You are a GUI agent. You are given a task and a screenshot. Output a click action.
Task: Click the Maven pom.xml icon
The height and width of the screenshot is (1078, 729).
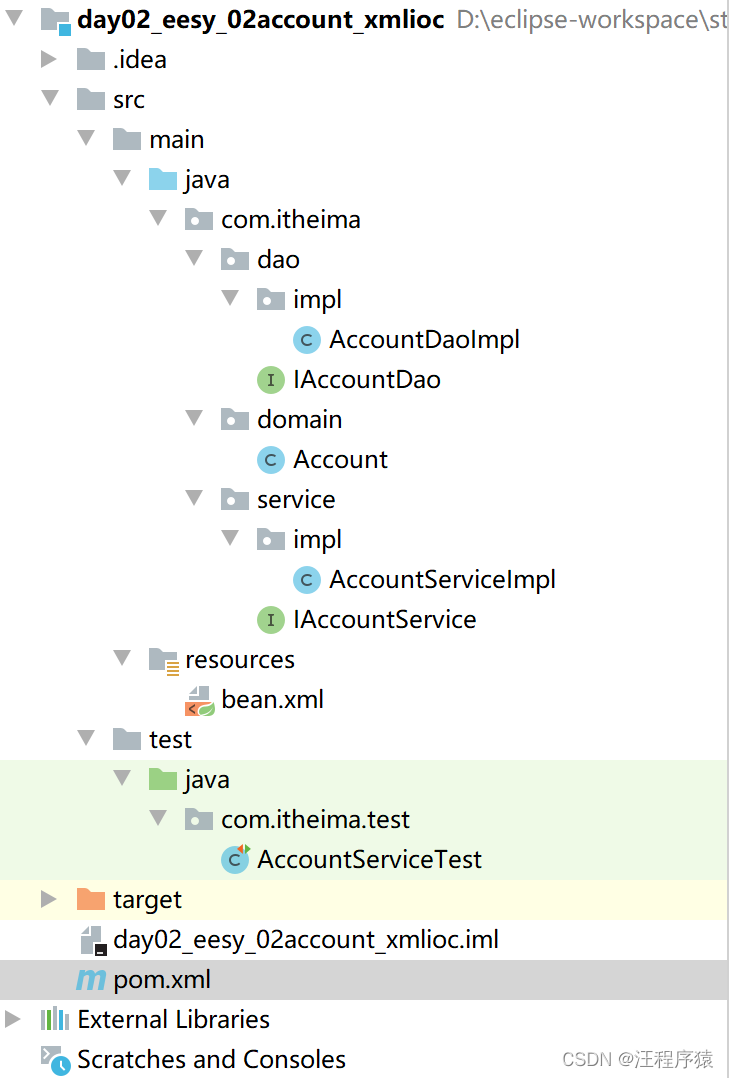tap(91, 980)
